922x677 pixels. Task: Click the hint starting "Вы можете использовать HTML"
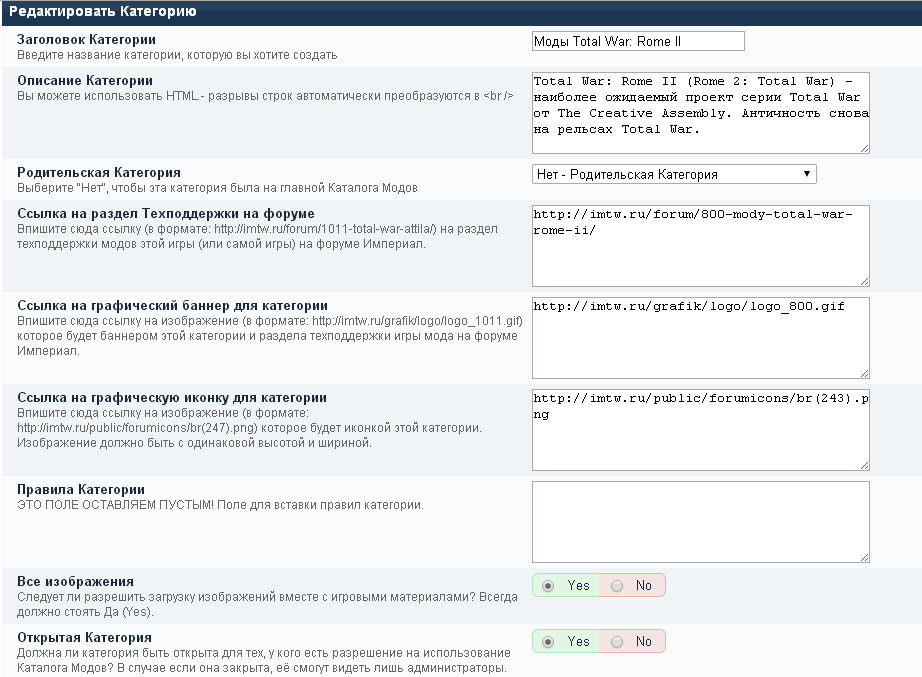[265, 96]
